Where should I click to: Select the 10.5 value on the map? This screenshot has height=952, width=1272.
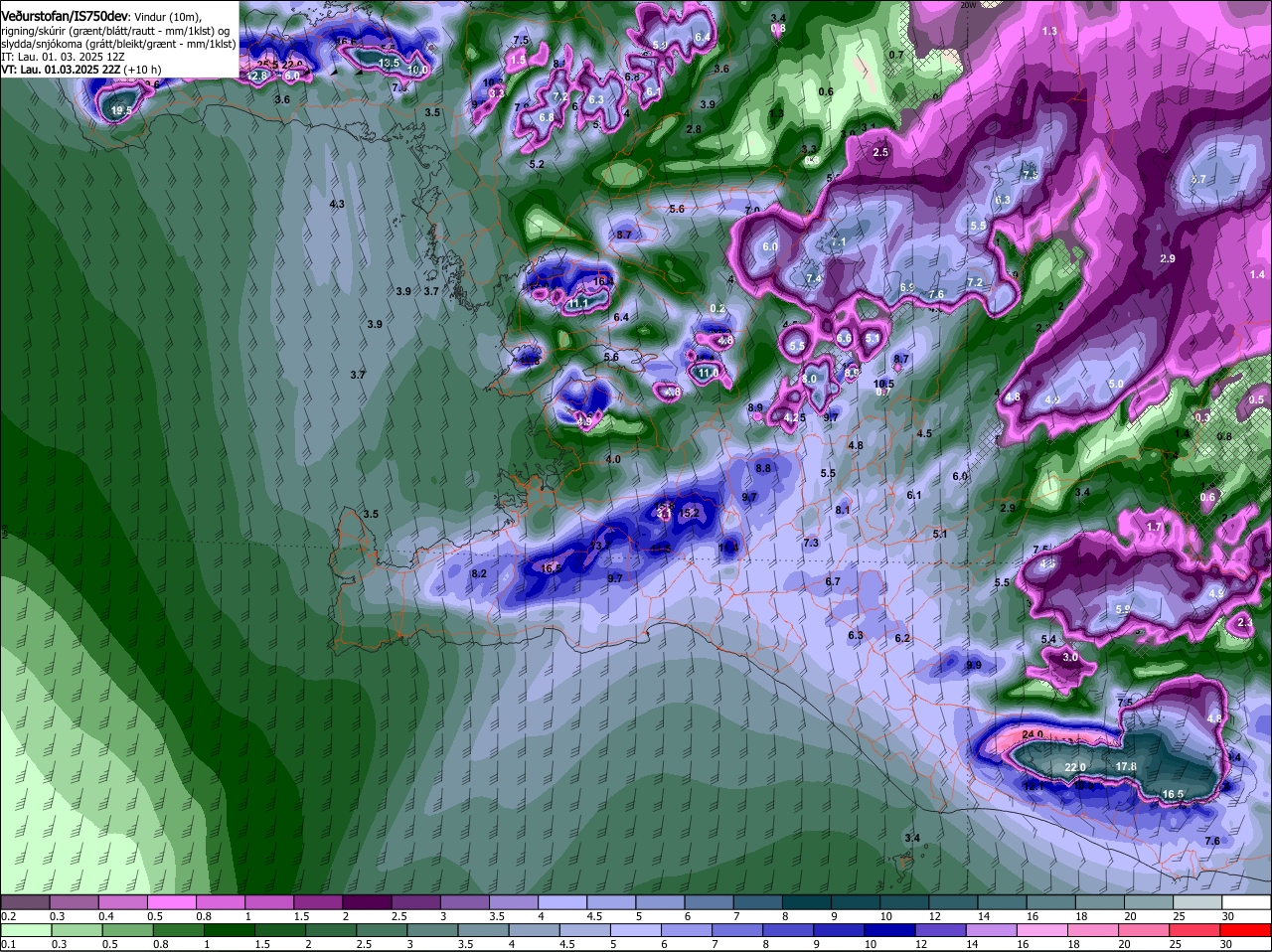point(883,384)
